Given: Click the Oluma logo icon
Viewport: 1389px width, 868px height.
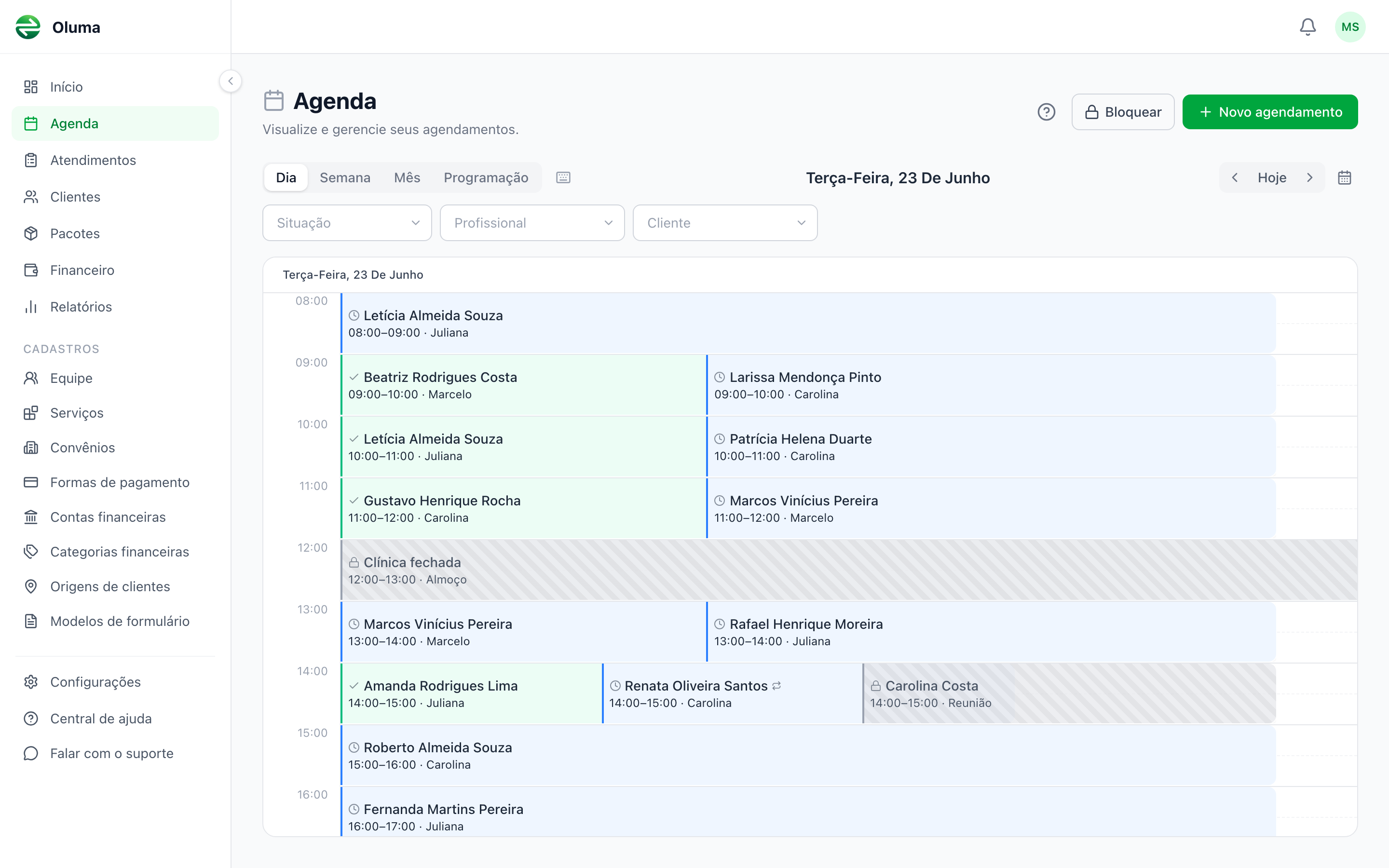Looking at the screenshot, I should 27,27.
